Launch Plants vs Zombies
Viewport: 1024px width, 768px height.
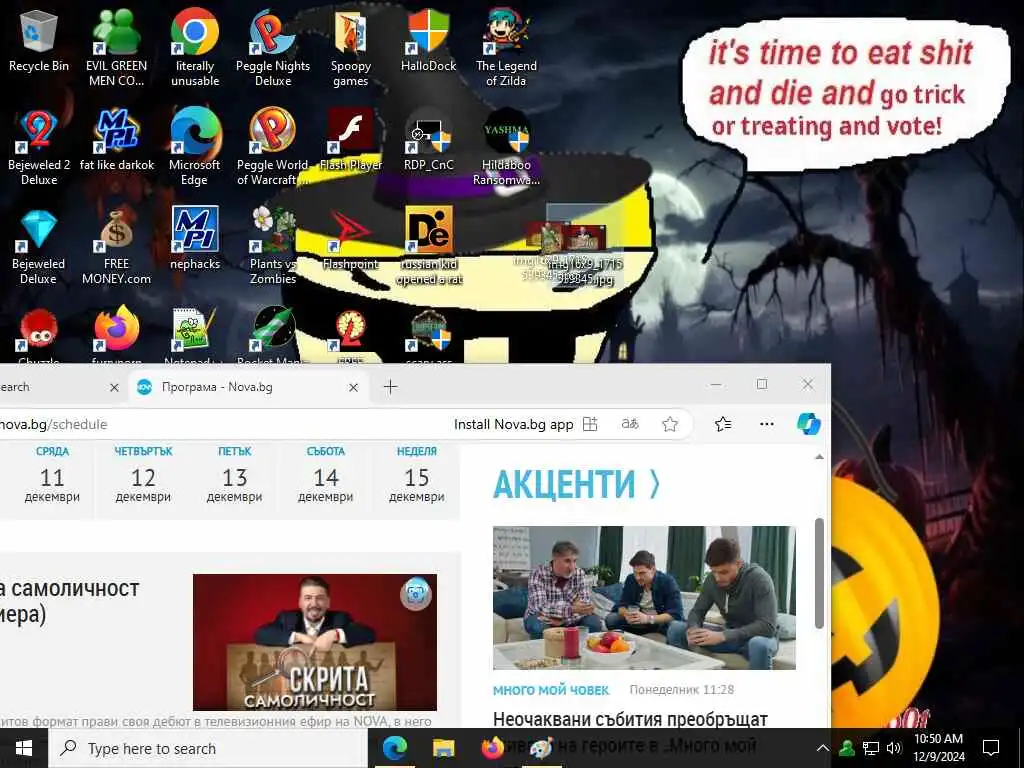click(273, 247)
